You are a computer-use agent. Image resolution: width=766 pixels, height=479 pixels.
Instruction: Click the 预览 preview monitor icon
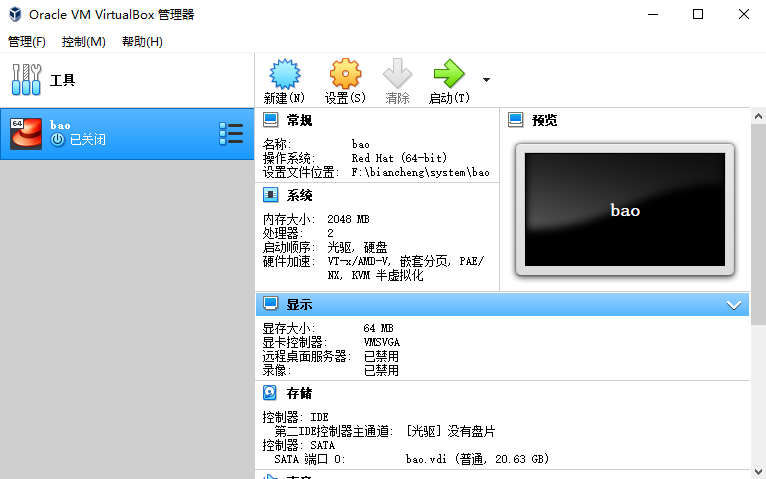[x=515, y=120]
